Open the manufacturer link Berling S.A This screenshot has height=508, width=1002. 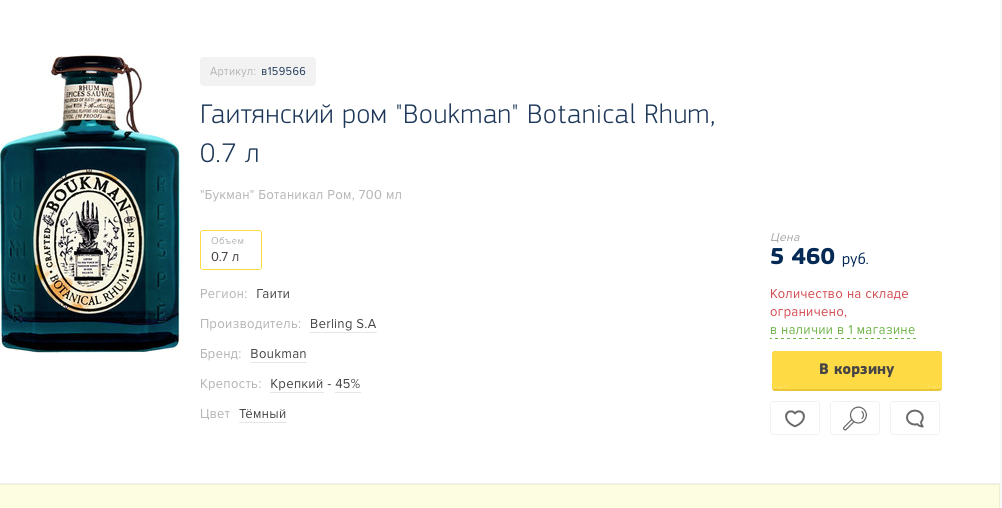click(x=343, y=324)
